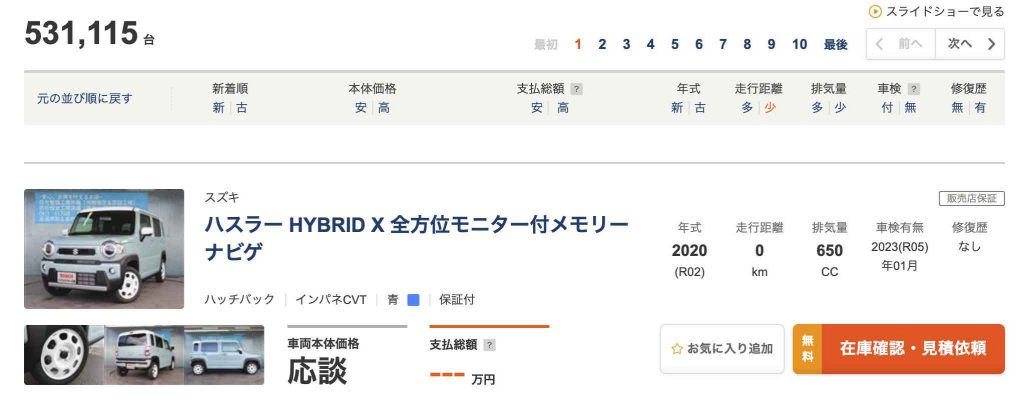This screenshot has width=1024, height=405.
Task: Click the 在庫確認・見積依頼 button
Action: pyautogui.click(x=898, y=349)
